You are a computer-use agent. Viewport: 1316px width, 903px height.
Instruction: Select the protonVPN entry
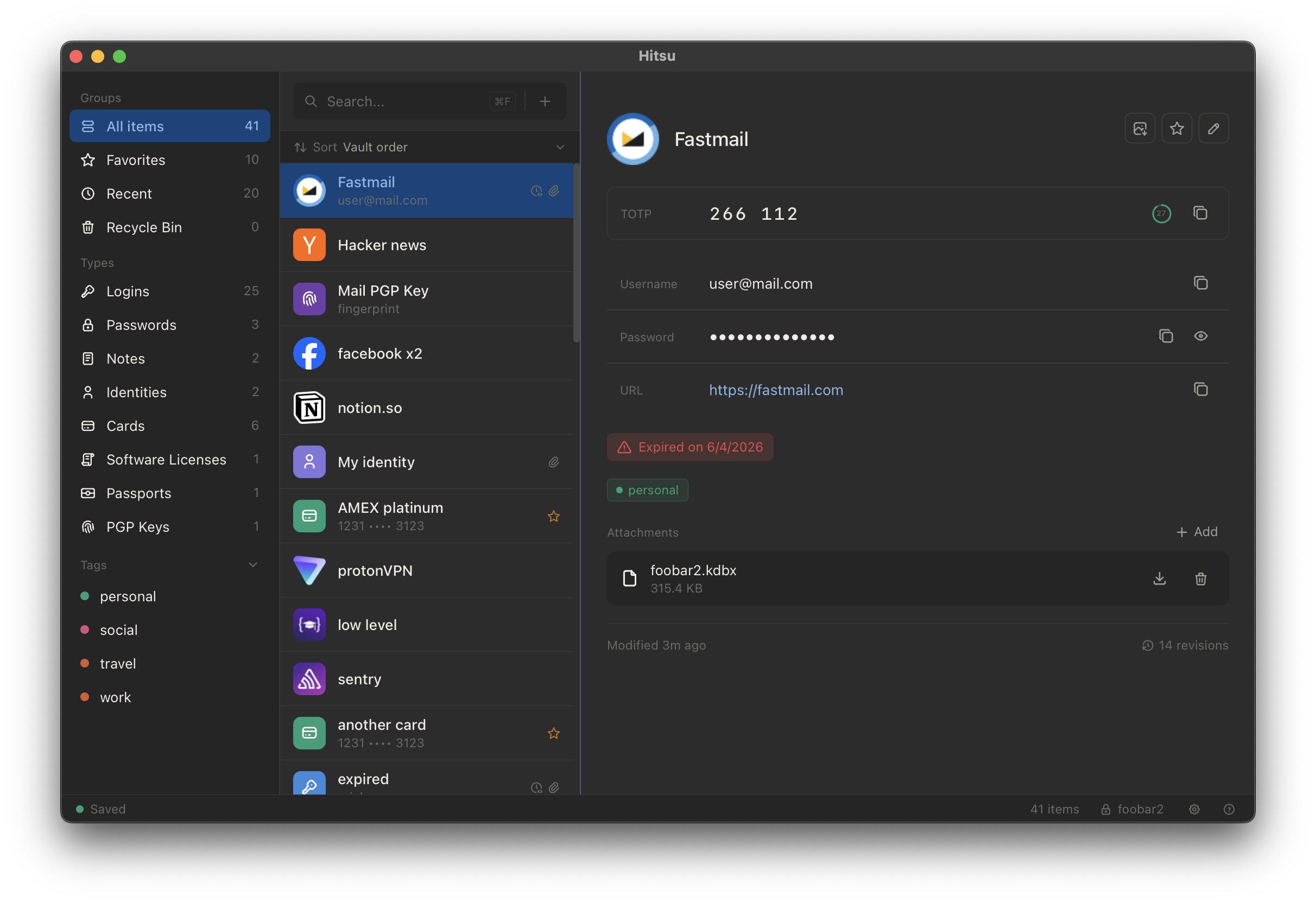pyautogui.click(x=426, y=570)
